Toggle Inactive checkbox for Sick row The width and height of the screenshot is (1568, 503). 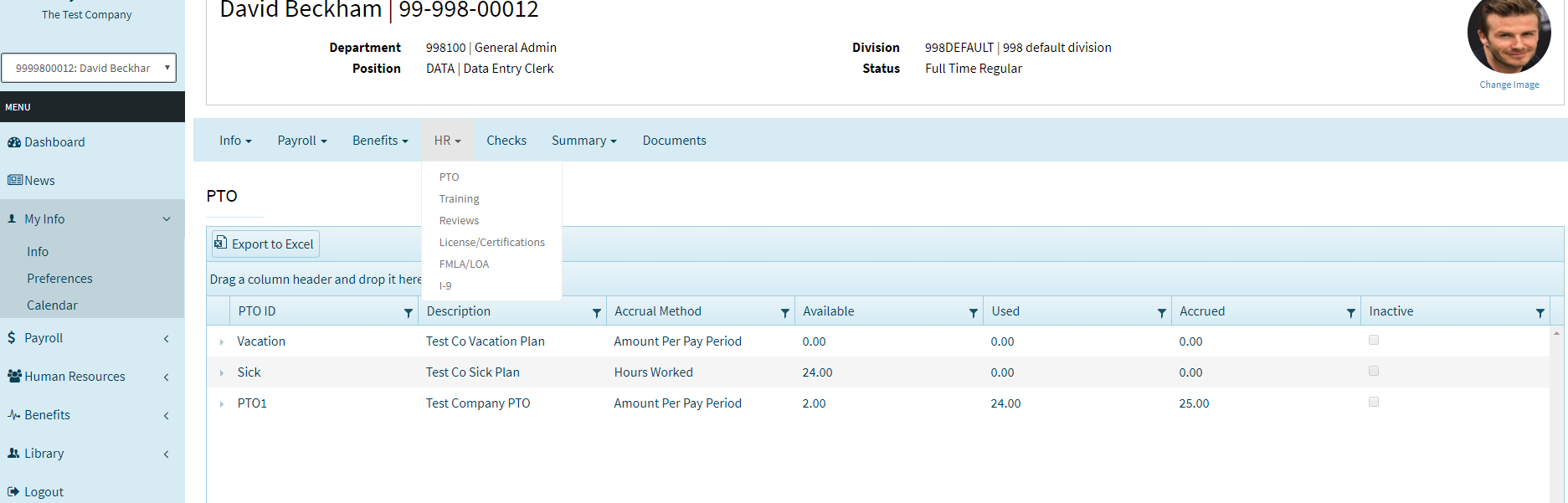[1374, 371]
